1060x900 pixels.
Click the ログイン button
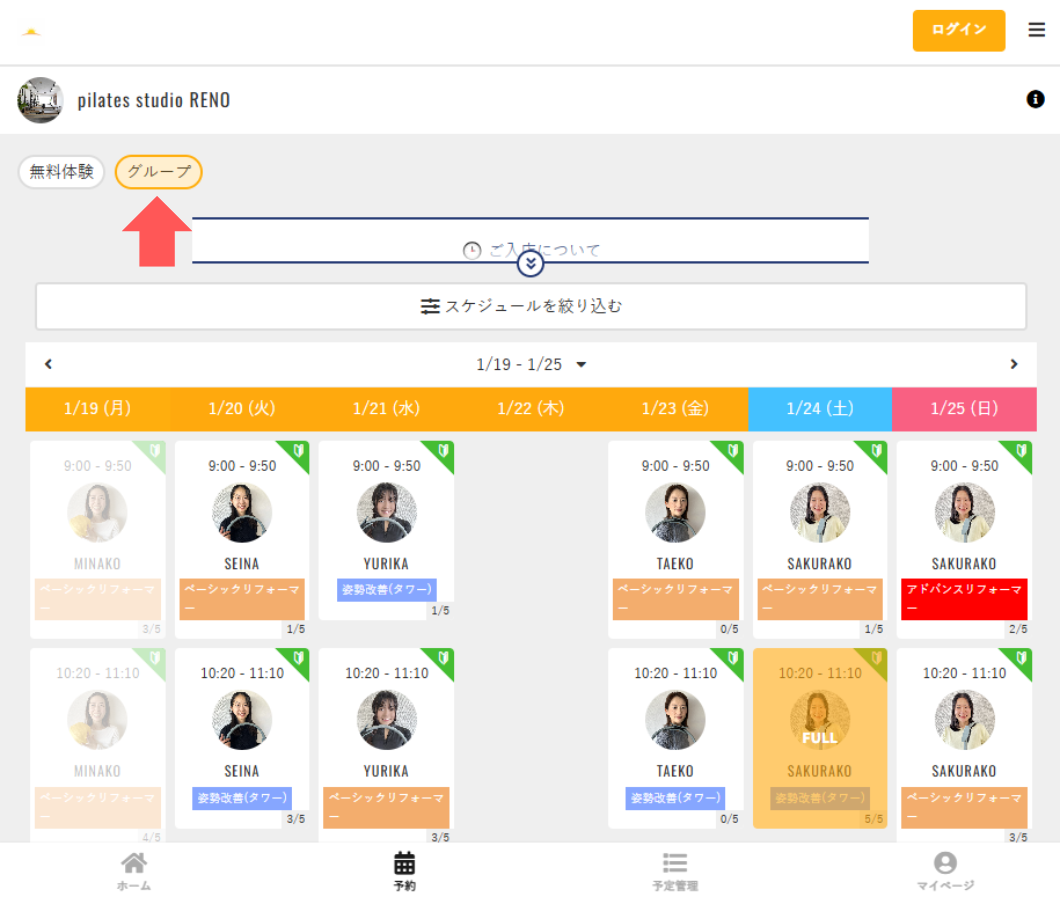(958, 30)
